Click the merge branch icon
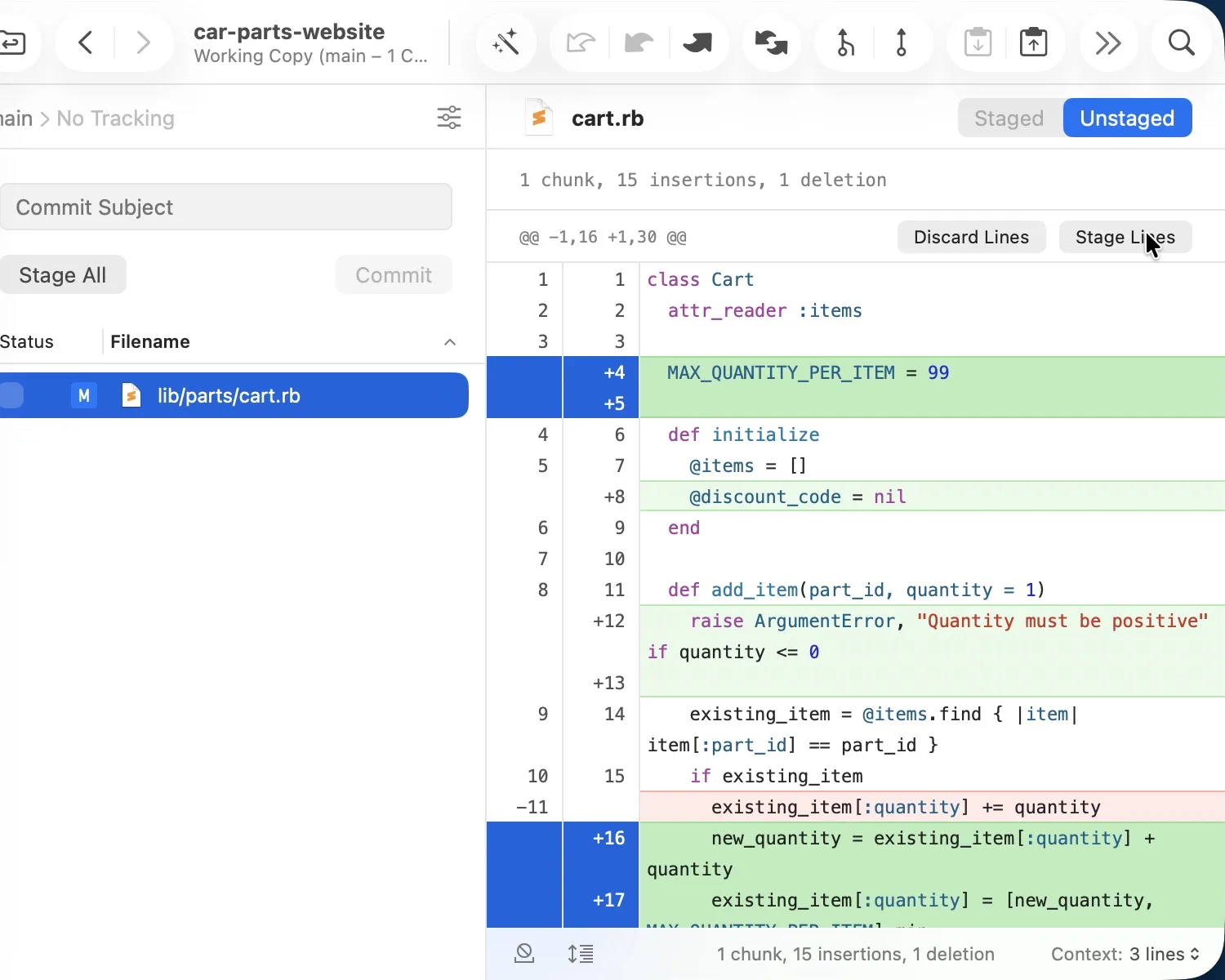This screenshot has width=1225, height=980. [845, 42]
